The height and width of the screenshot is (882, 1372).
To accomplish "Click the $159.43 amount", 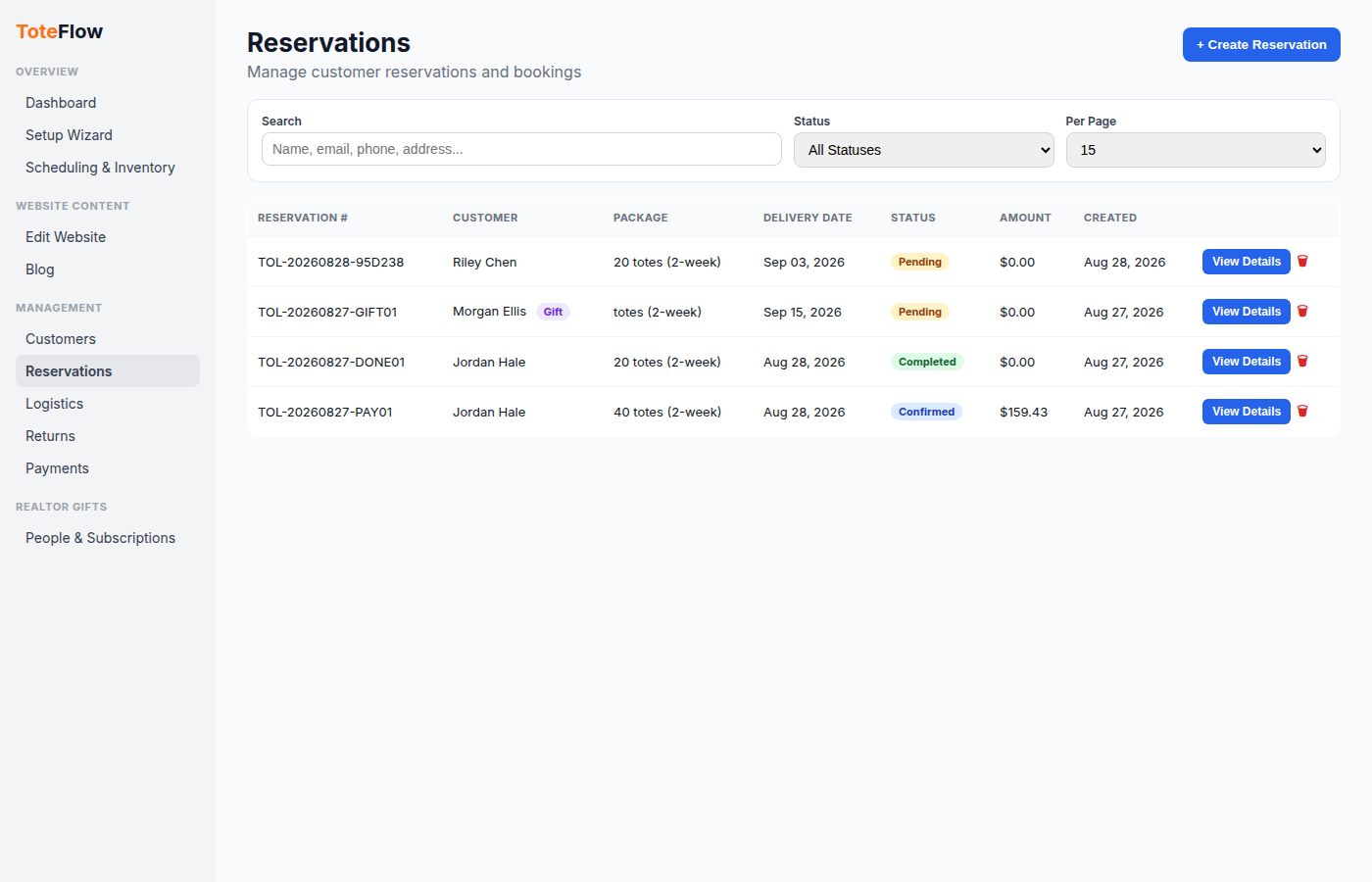I will point(1023,412).
